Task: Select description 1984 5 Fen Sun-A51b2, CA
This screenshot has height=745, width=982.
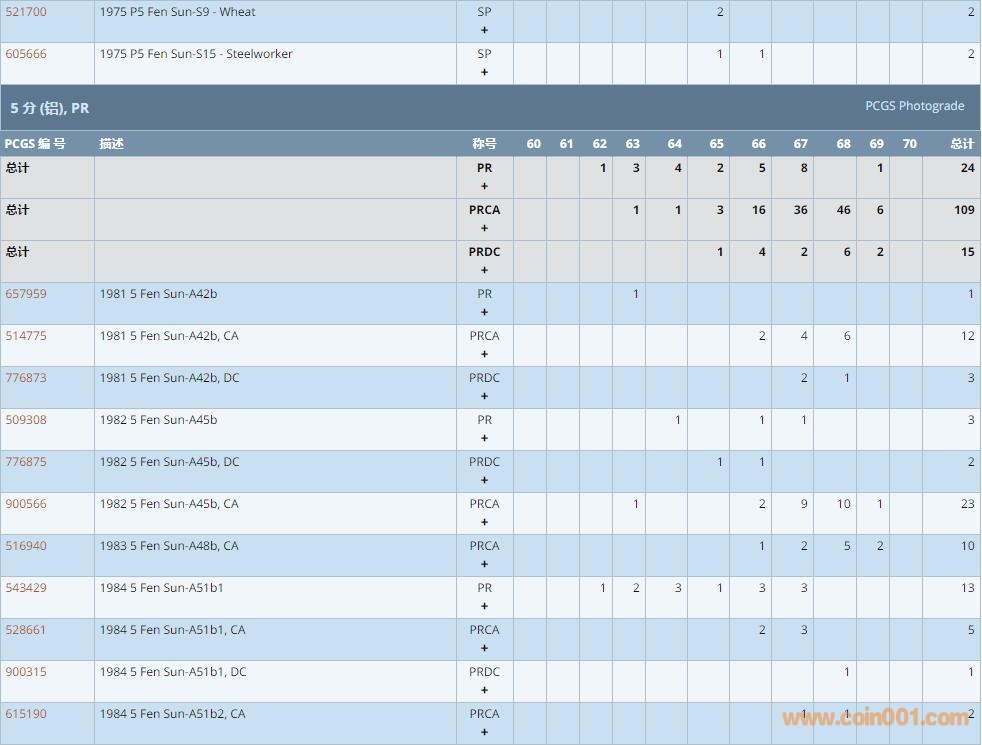Action: [x=172, y=713]
